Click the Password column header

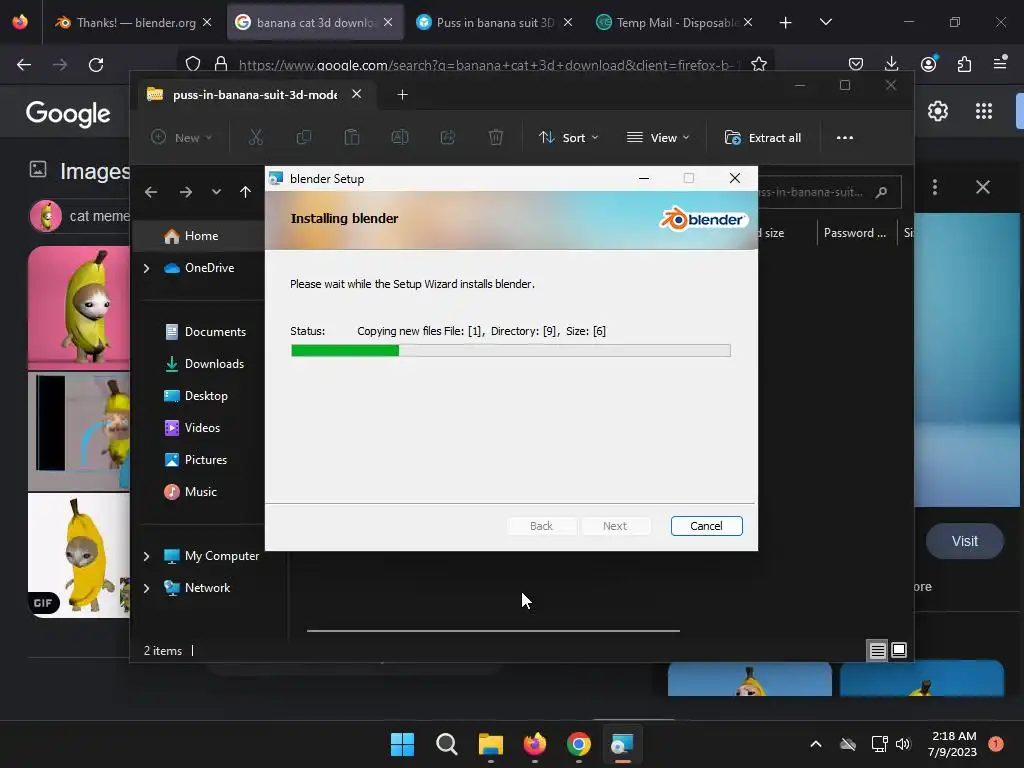pyautogui.click(x=855, y=233)
